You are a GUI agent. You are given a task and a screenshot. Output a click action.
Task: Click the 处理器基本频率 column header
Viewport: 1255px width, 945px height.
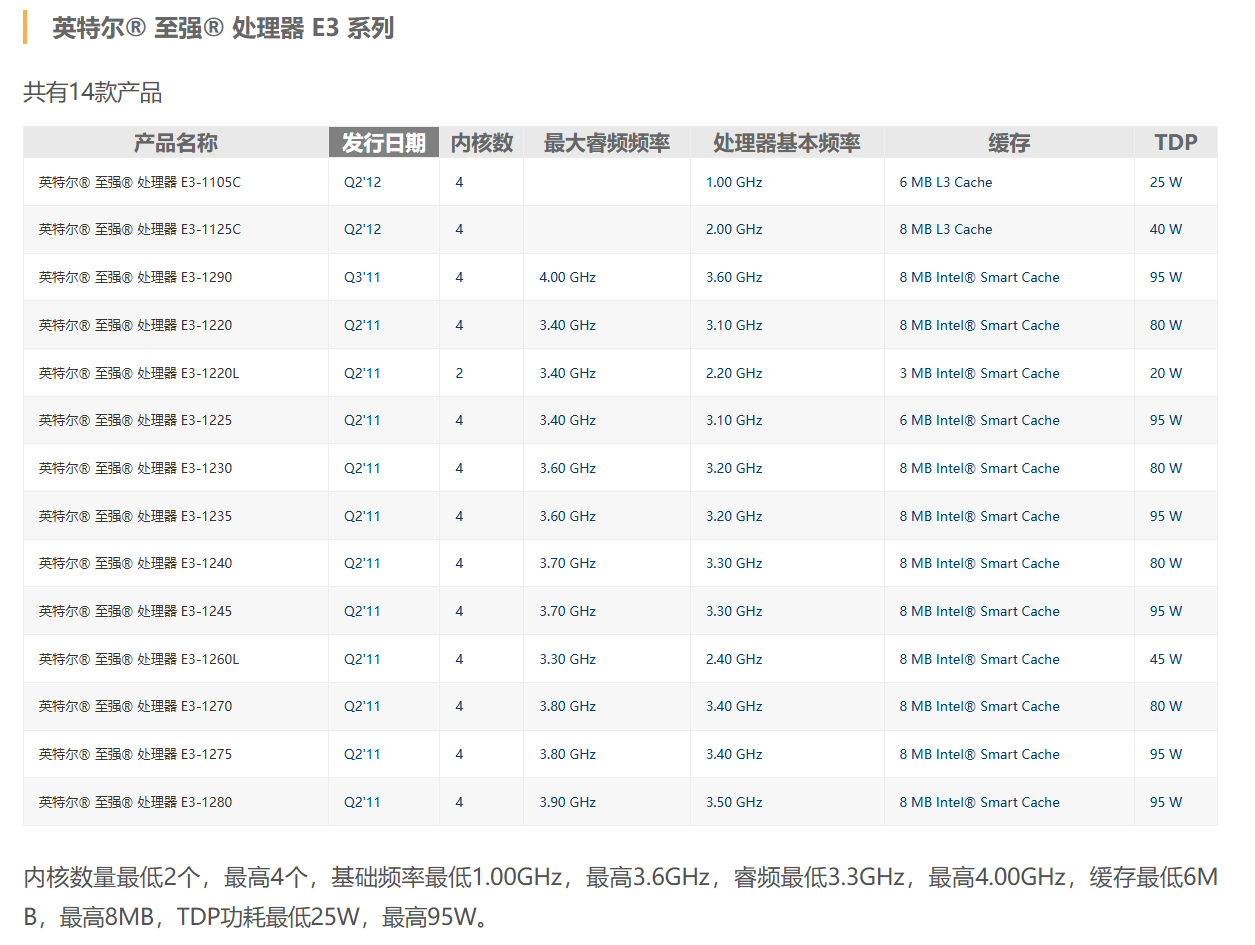coord(786,143)
